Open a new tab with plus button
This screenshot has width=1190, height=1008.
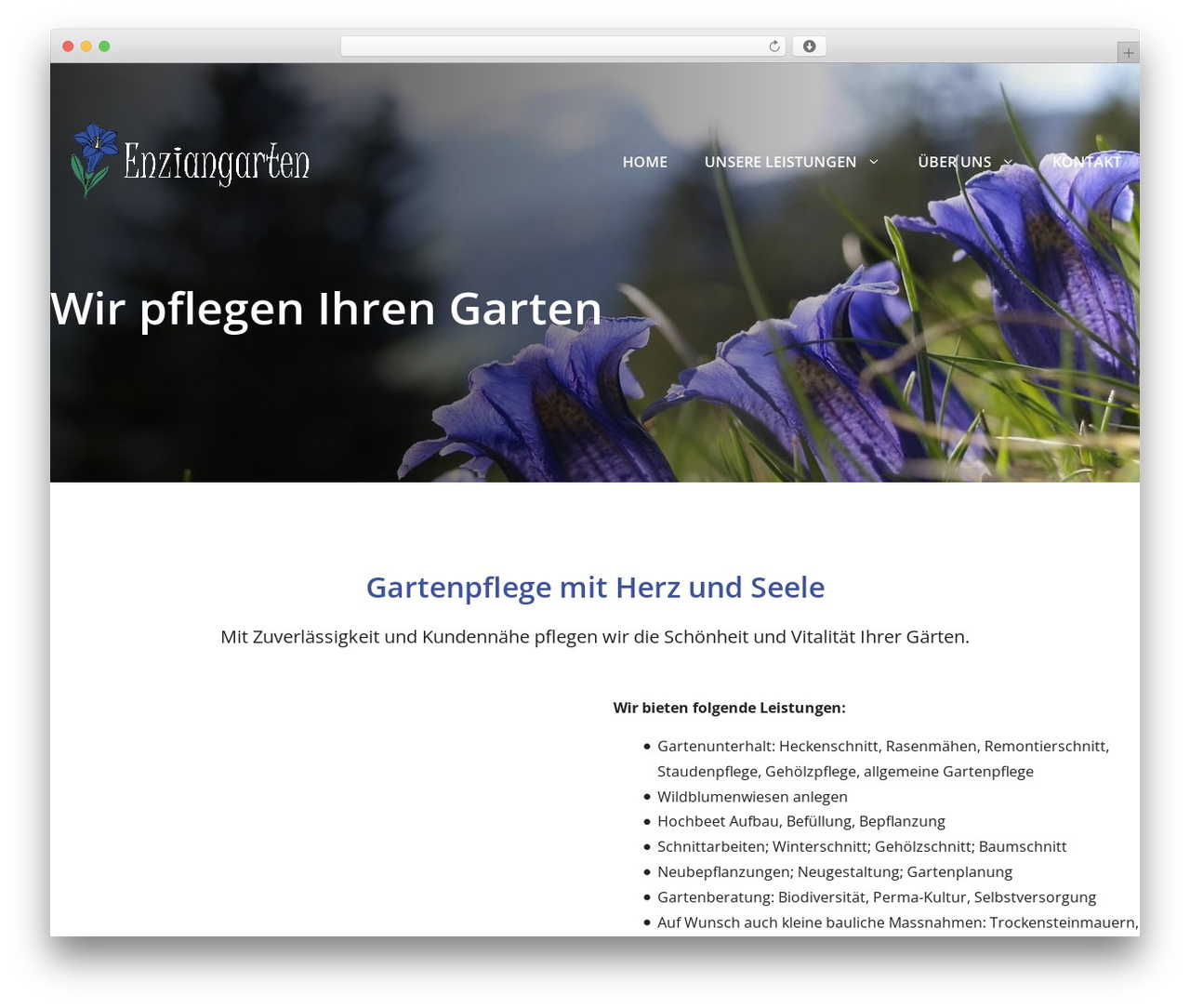coord(1128,53)
